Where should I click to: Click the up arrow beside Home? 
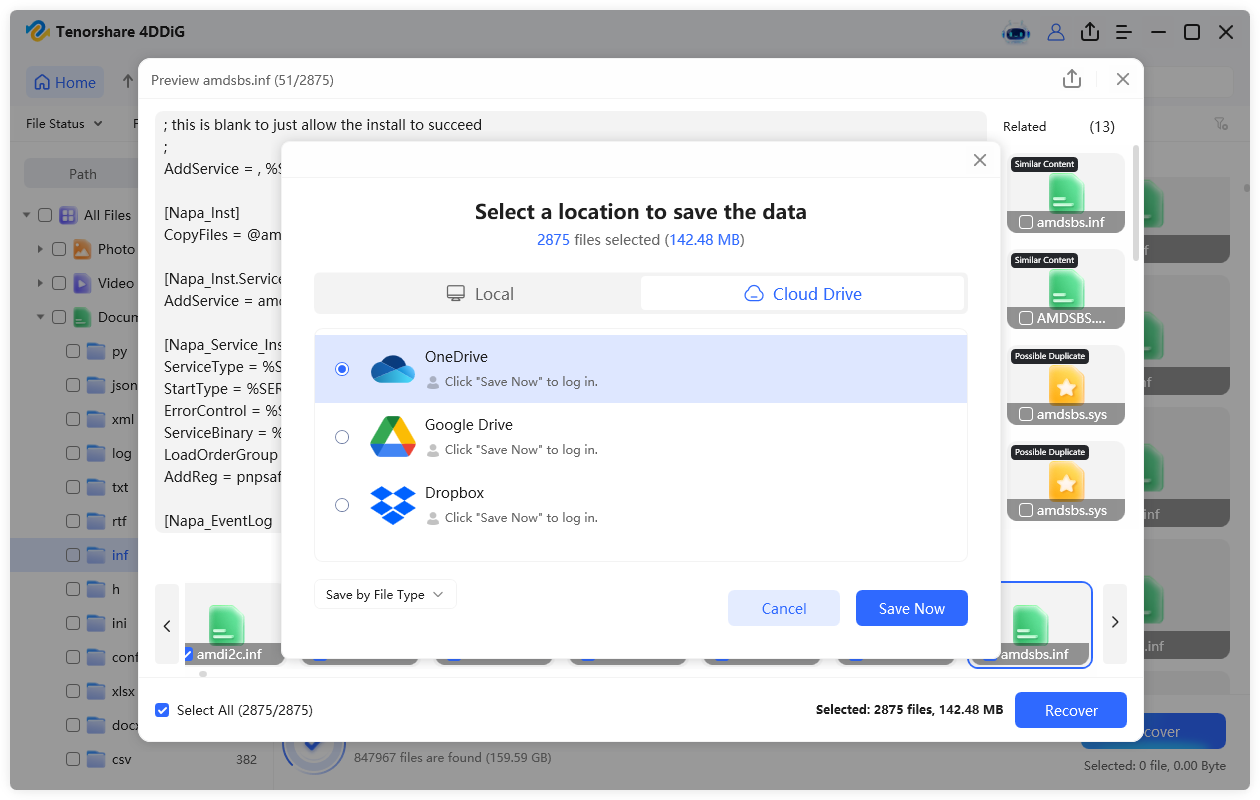pyautogui.click(x=128, y=82)
